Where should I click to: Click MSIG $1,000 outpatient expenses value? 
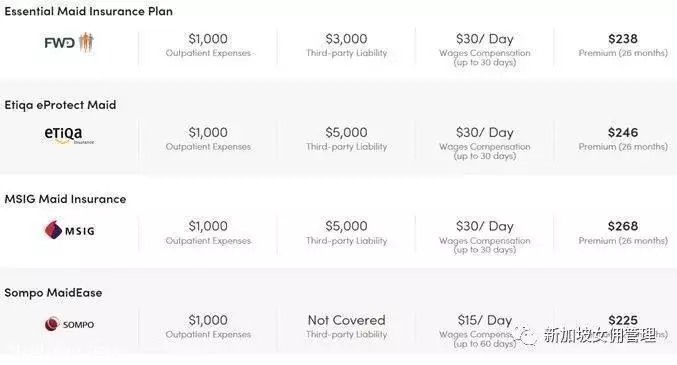pyautogui.click(x=208, y=226)
